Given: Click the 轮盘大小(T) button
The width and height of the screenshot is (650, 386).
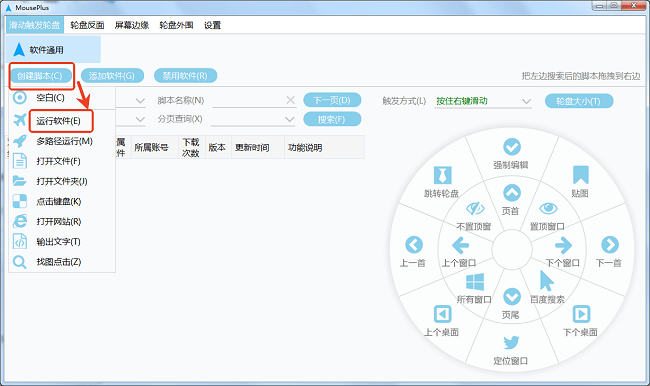Looking at the screenshot, I should point(579,101).
